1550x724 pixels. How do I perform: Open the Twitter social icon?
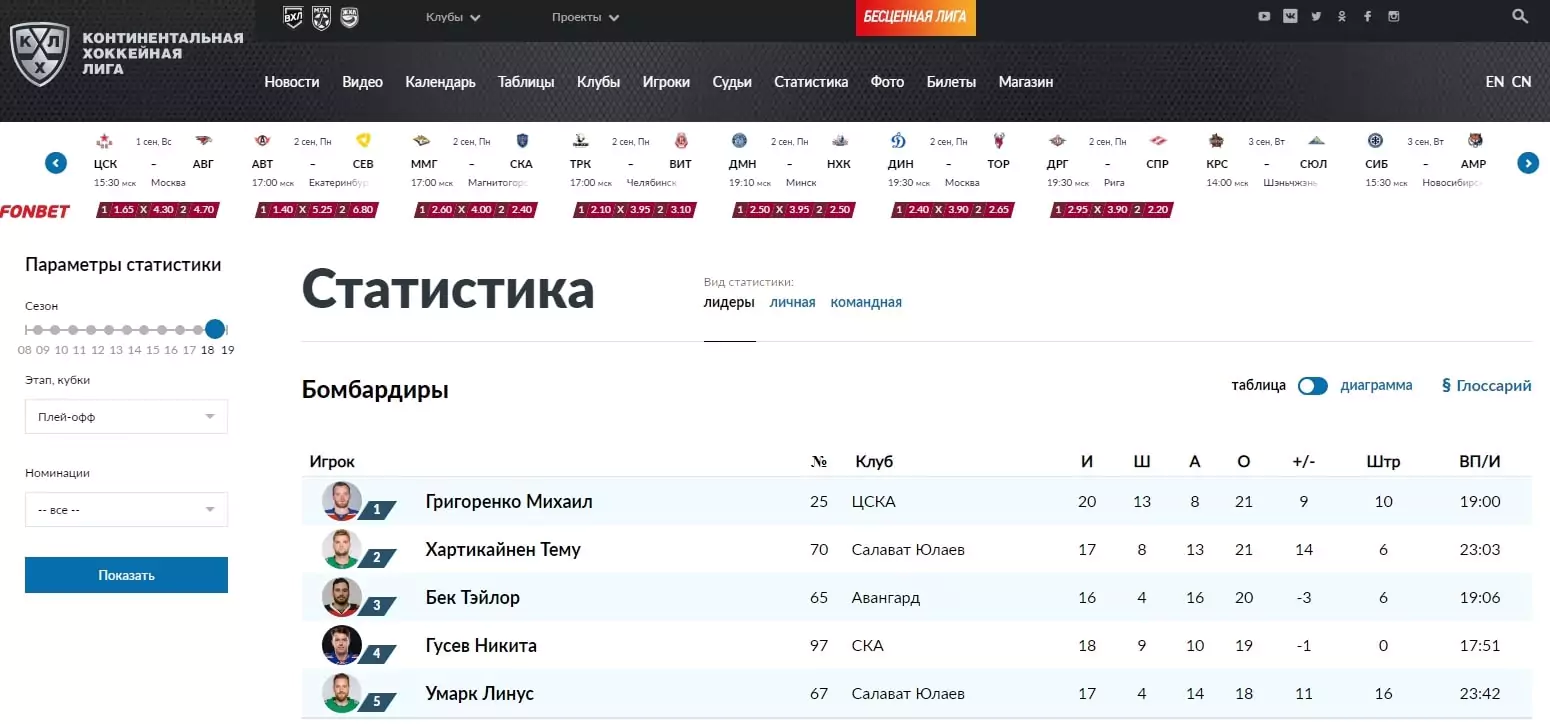click(x=1316, y=16)
